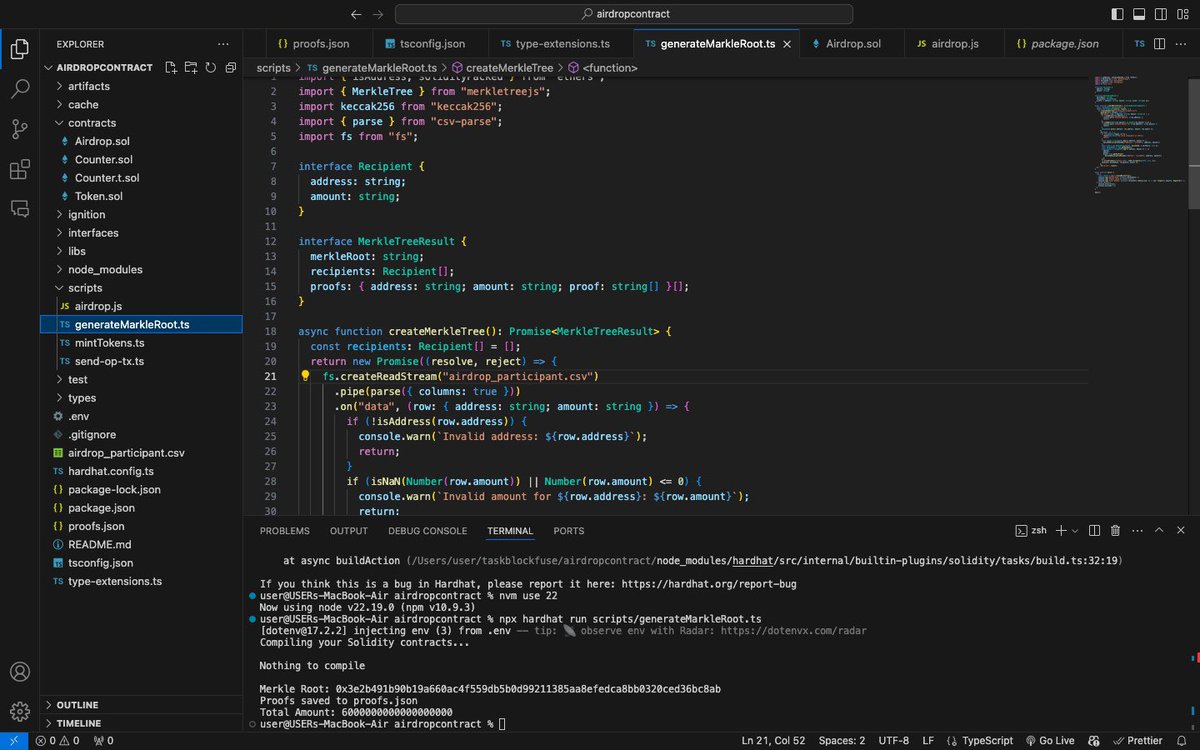
Task: Open the PROBLEMS panel tab
Action: tap(284, 531)
